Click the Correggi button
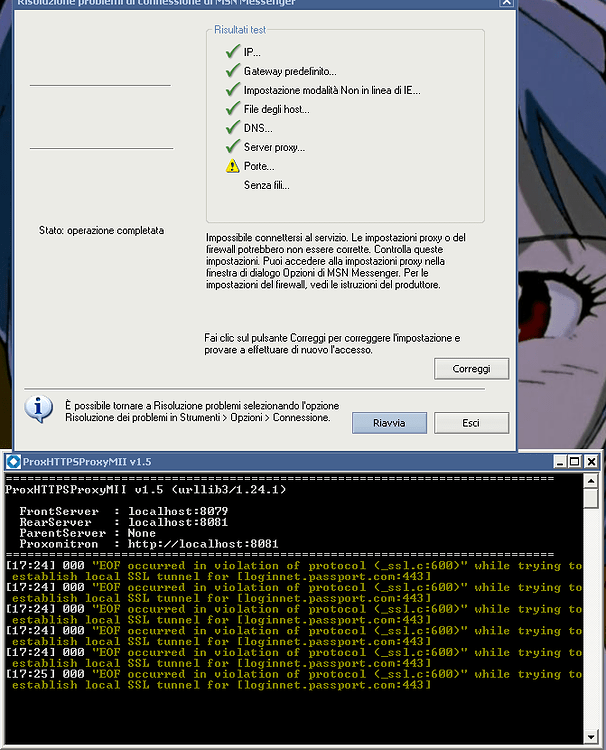The height and width of the screenshot is (750, 606). [x=471, y=369]
